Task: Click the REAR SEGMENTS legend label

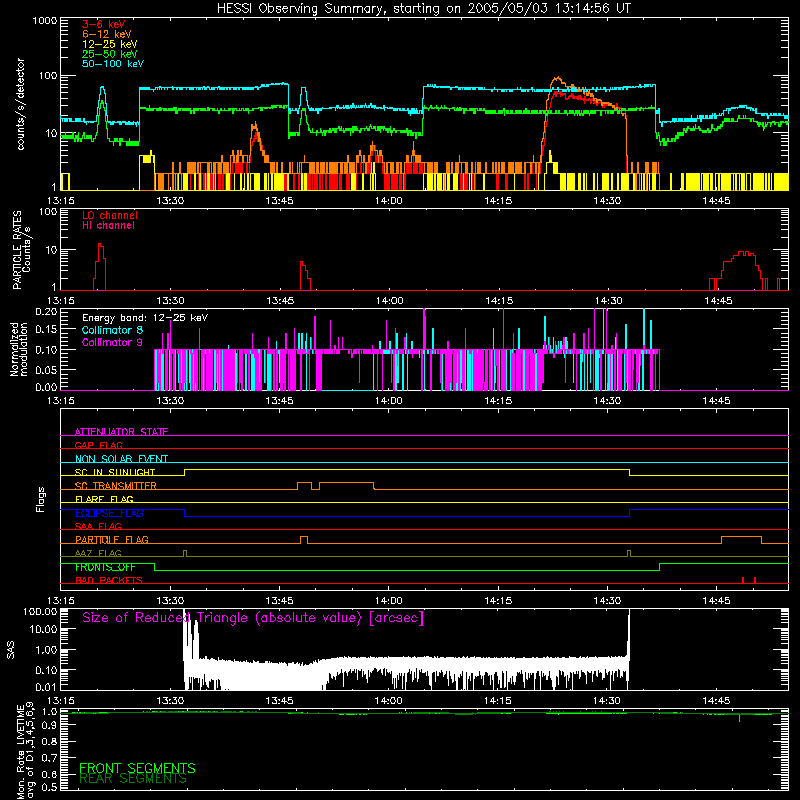Action: pyautogui.click(x=133, y=779)
